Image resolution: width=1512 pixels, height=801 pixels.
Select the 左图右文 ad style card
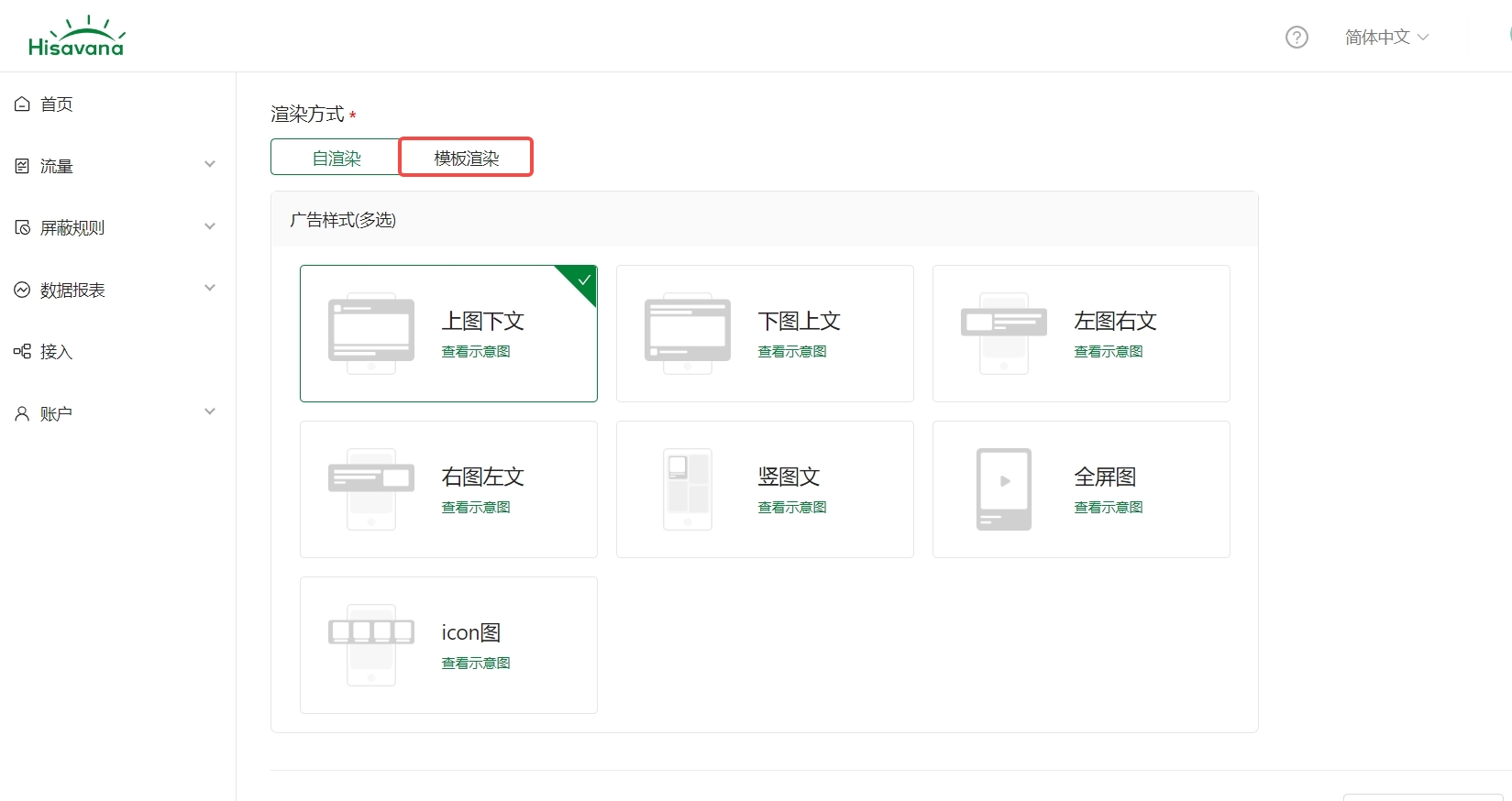(x=1081, y=334)
